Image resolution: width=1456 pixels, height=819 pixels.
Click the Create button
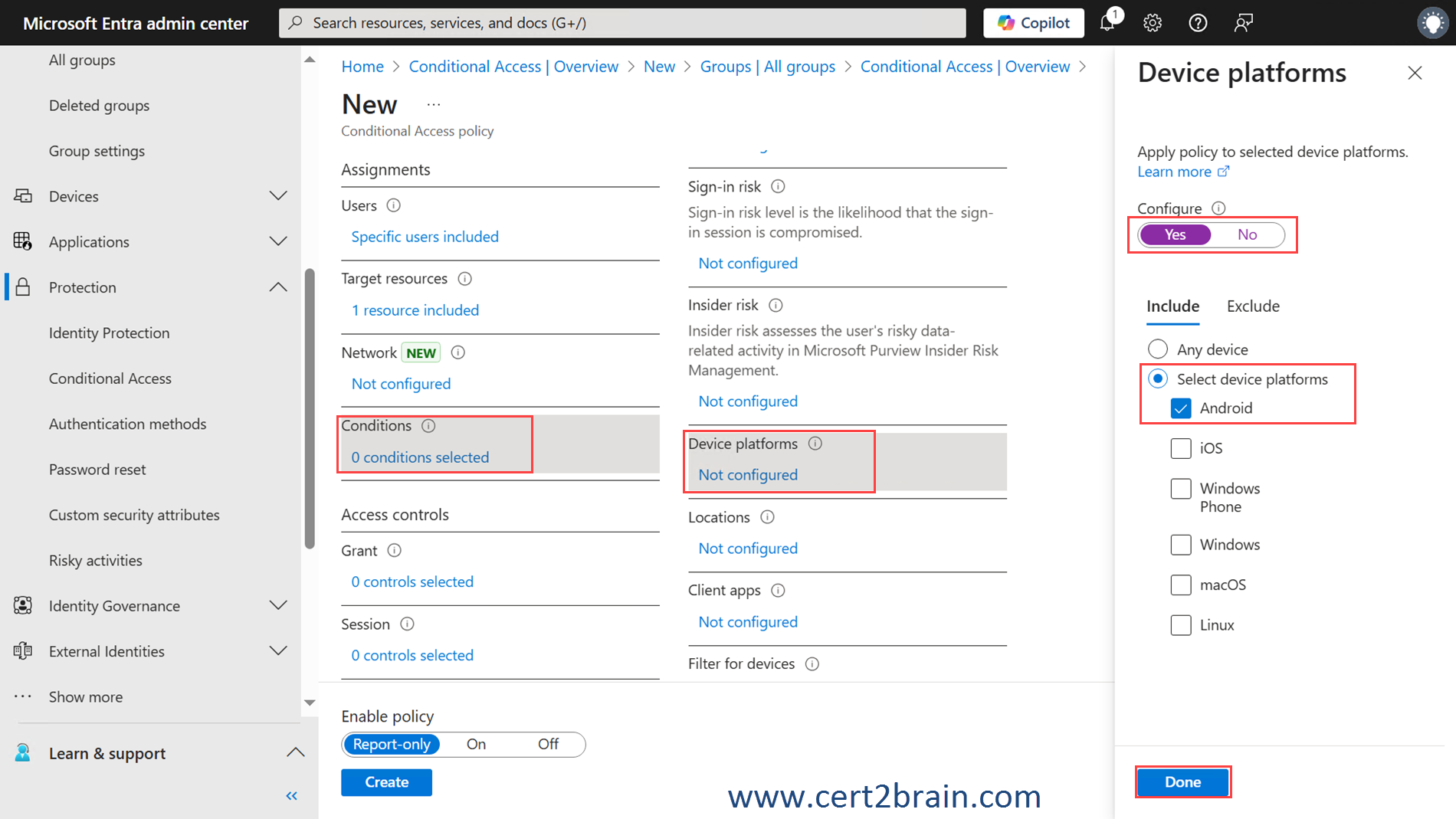(x=386, y=782)
